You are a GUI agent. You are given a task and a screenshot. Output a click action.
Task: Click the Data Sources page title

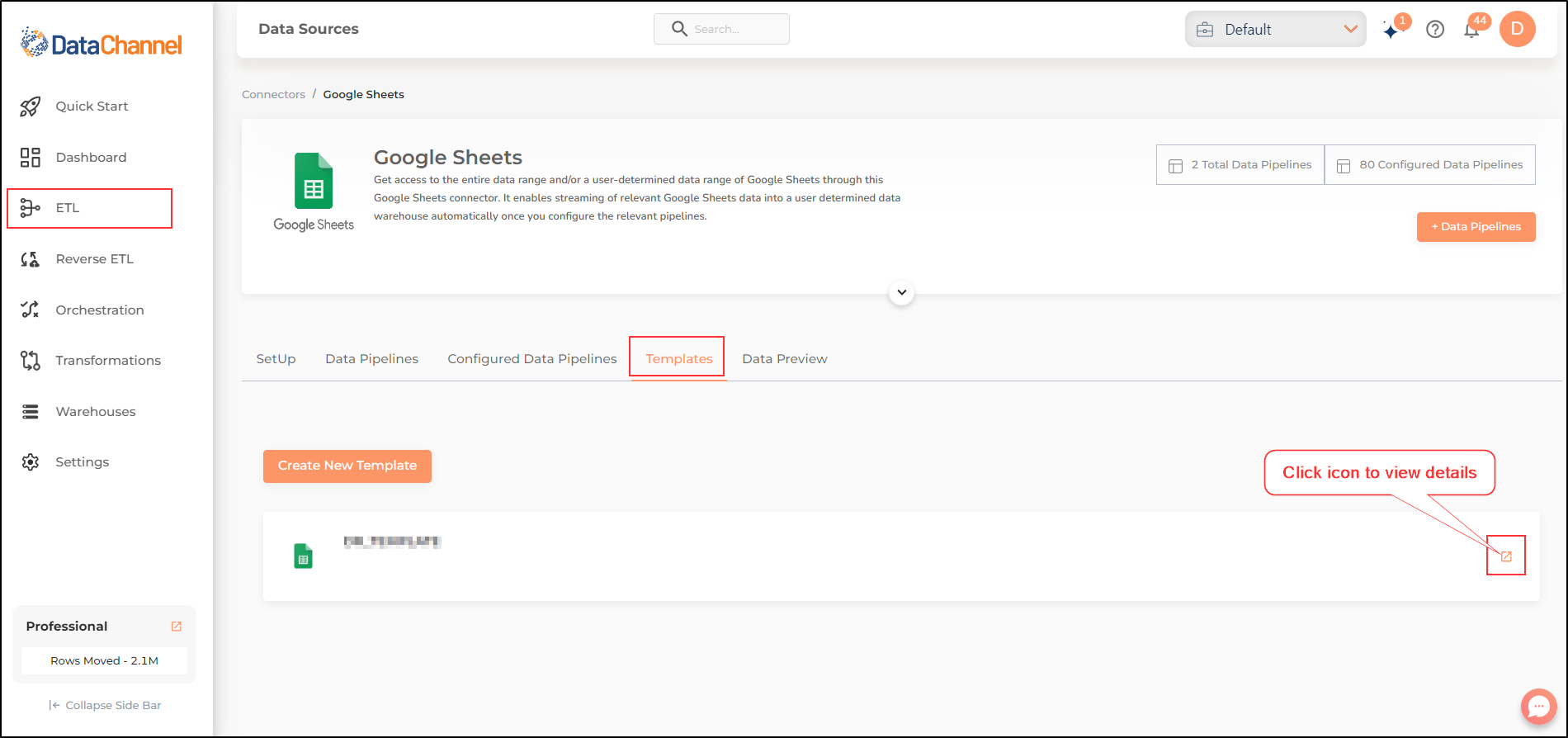tap(309, 29)
